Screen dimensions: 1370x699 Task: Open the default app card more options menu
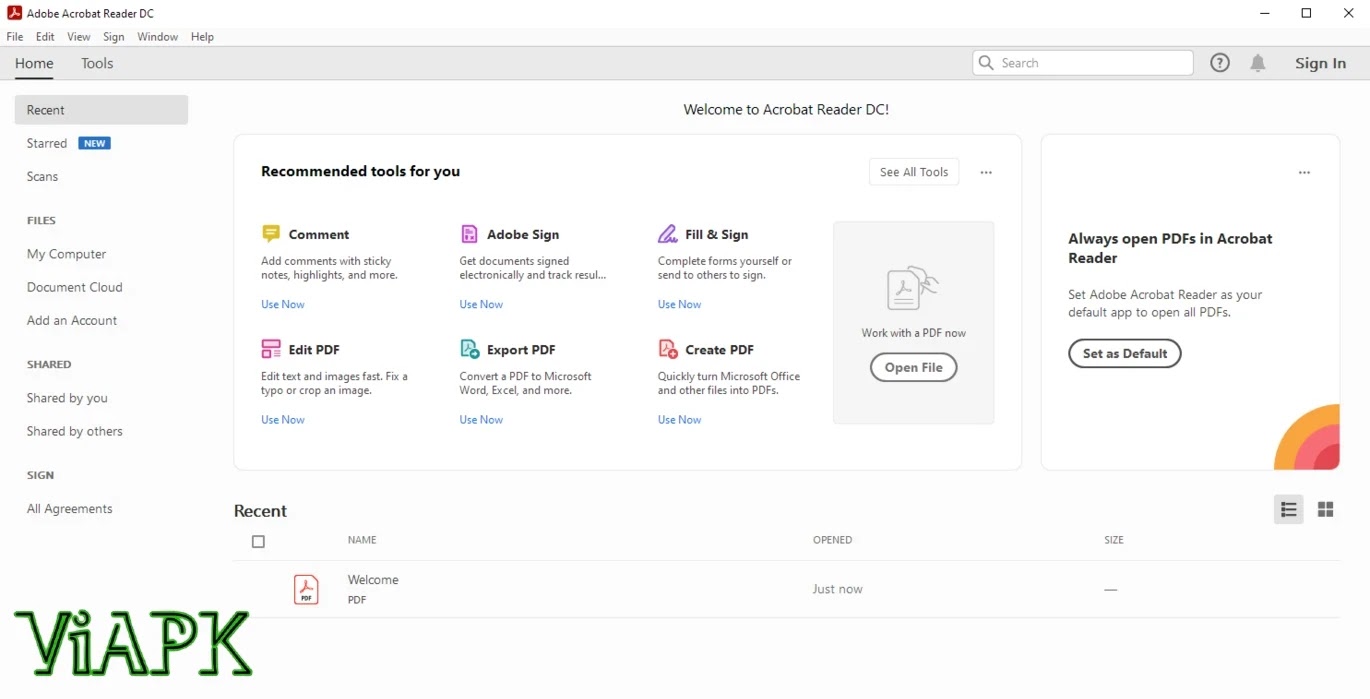point(1304,172)
